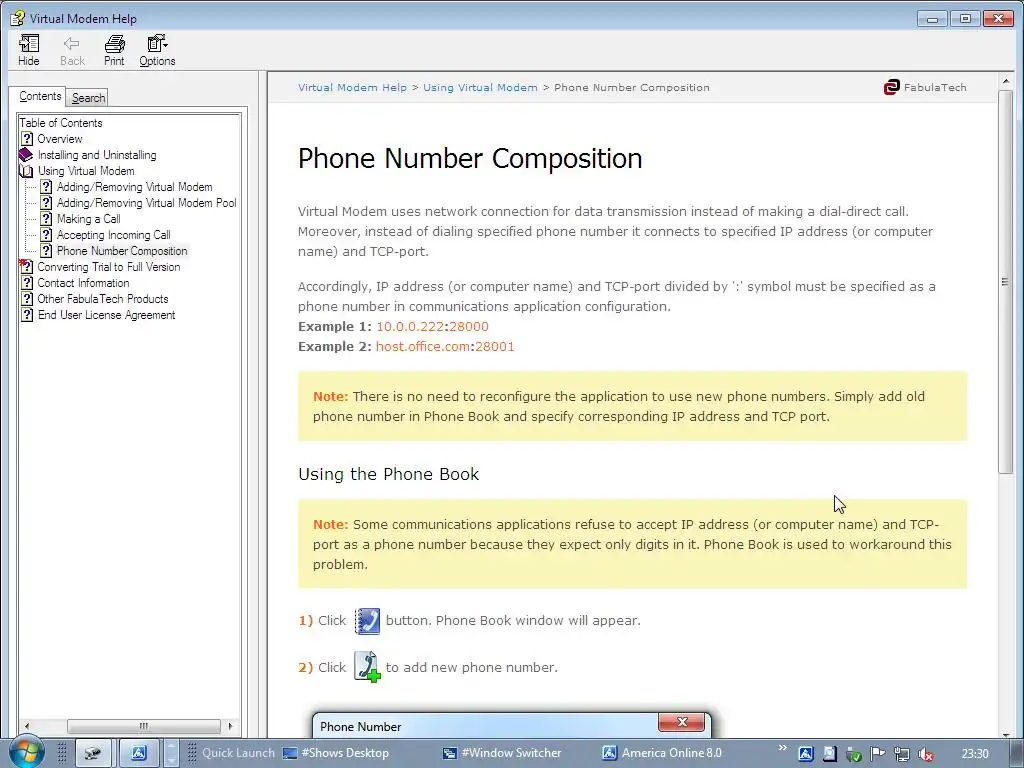The height and width of the screenshot is (768, 1024).
Task: Switch to the Search tab
Action: (88, 98)
